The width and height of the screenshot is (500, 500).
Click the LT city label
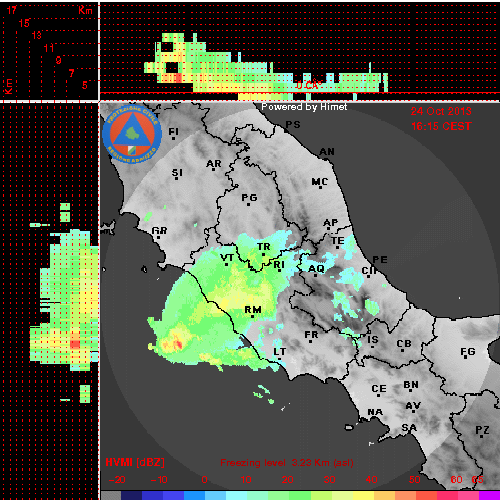(279, 352)
